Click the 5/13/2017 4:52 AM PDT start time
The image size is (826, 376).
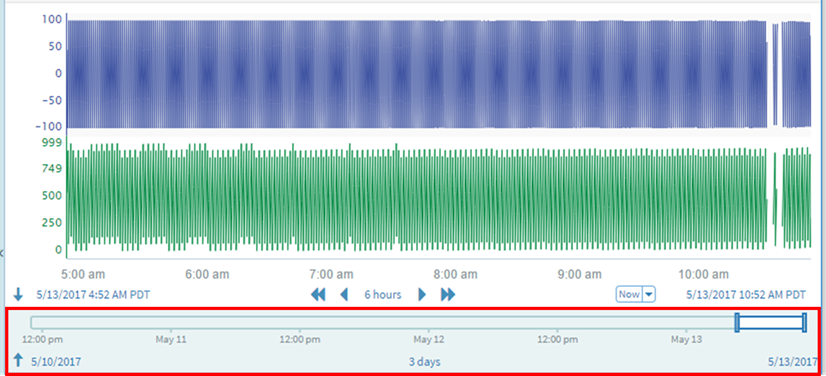[93, 294]
